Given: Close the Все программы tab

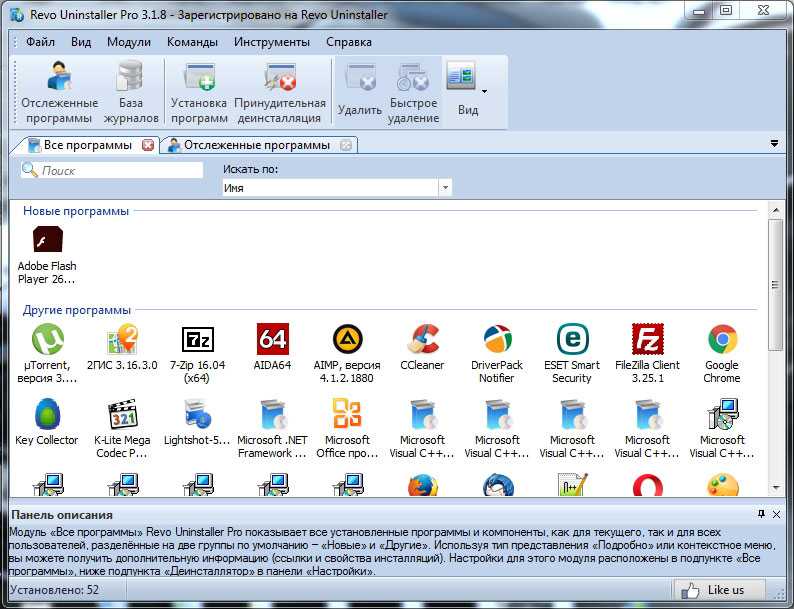Looking at the screenshot, I should (x=148, y=145).
